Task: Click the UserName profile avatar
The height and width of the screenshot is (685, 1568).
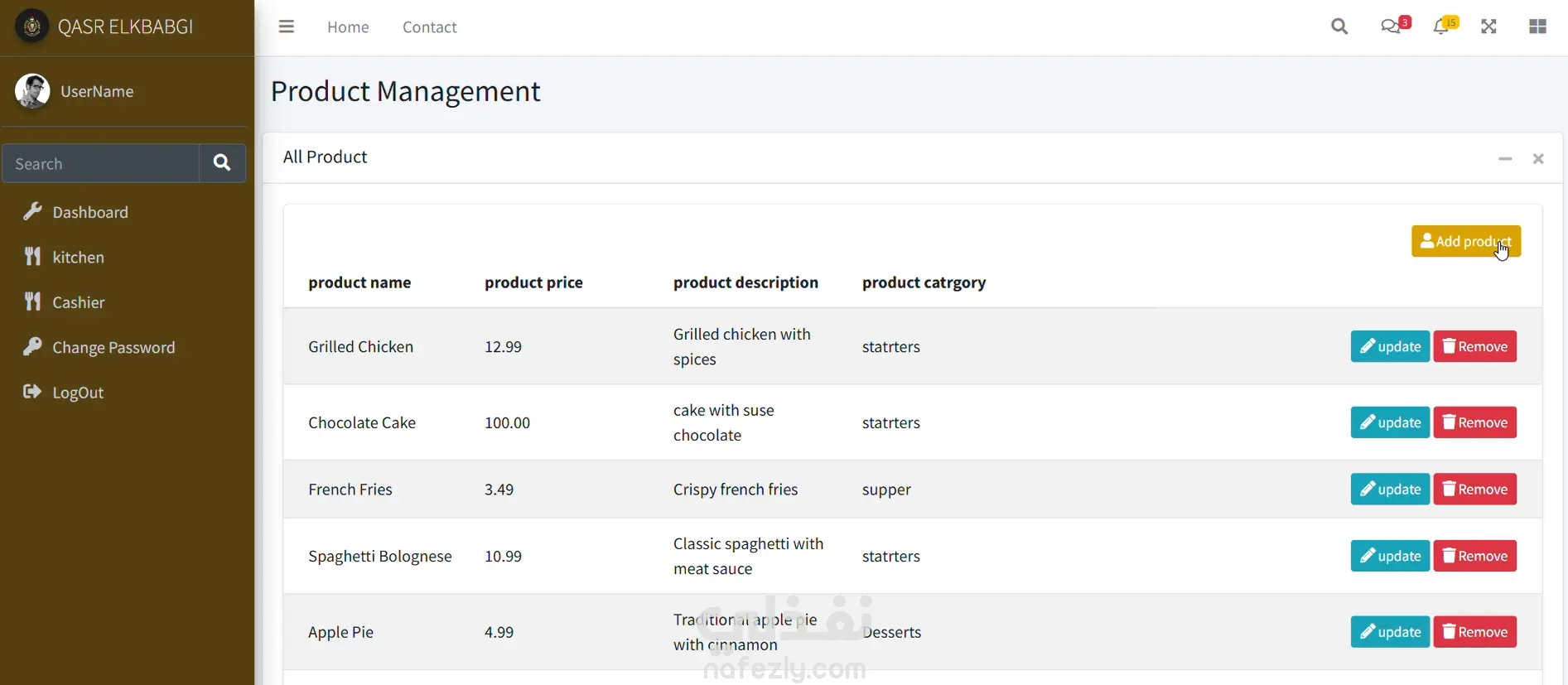Action: point(32,91)
